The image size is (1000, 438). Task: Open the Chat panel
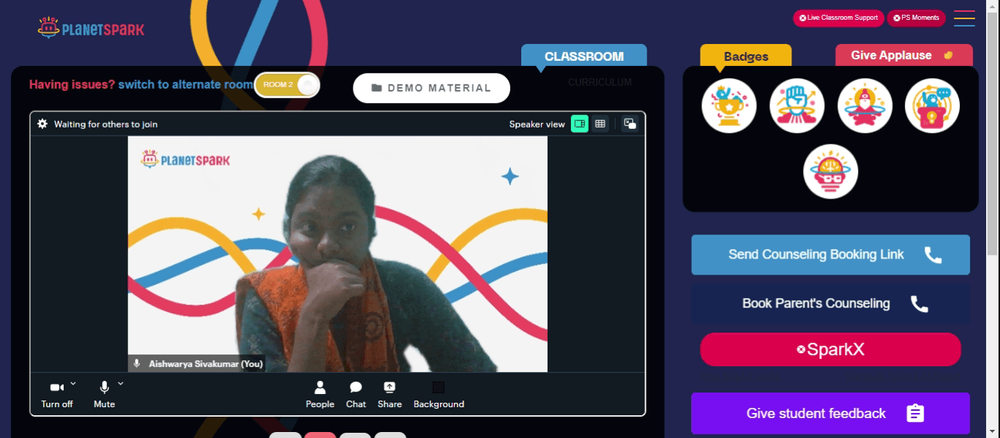356,394
